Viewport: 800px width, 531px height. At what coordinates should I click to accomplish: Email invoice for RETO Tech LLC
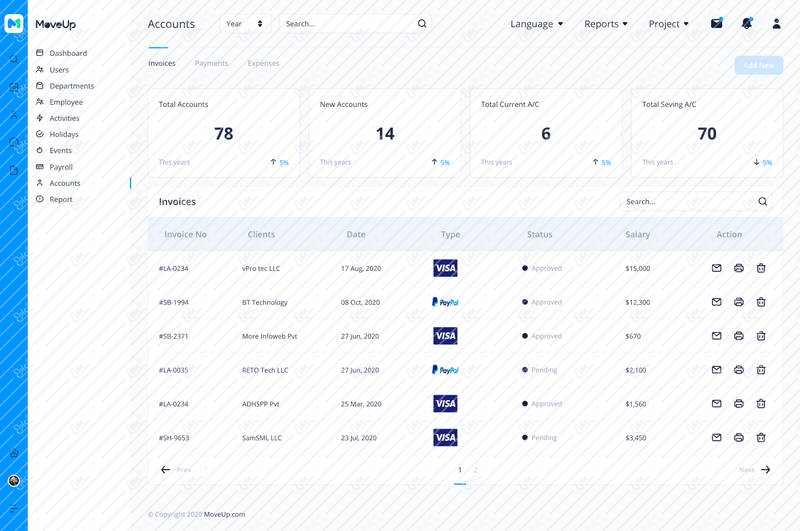(x=716, y=370)
